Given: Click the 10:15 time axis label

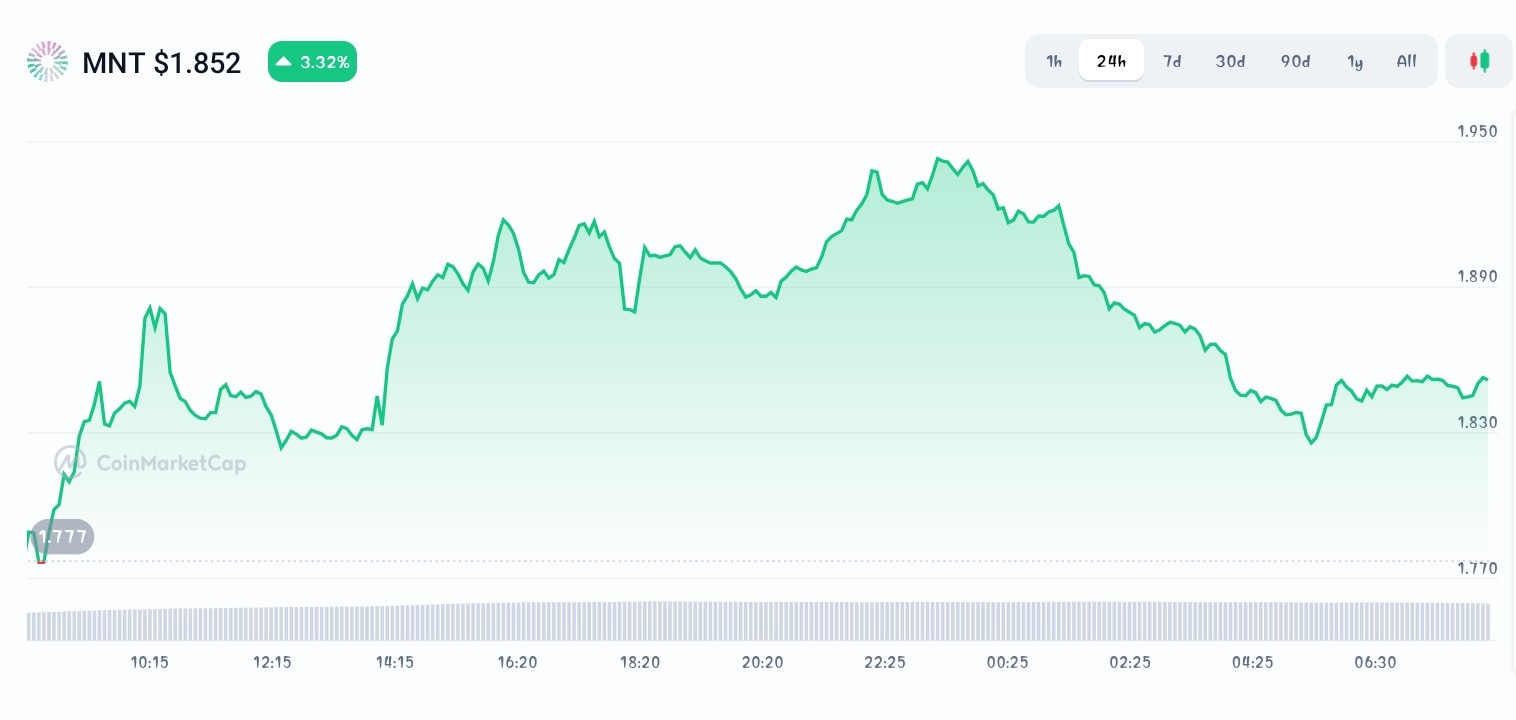Looking at the screenshot, I should click(150, 662).
